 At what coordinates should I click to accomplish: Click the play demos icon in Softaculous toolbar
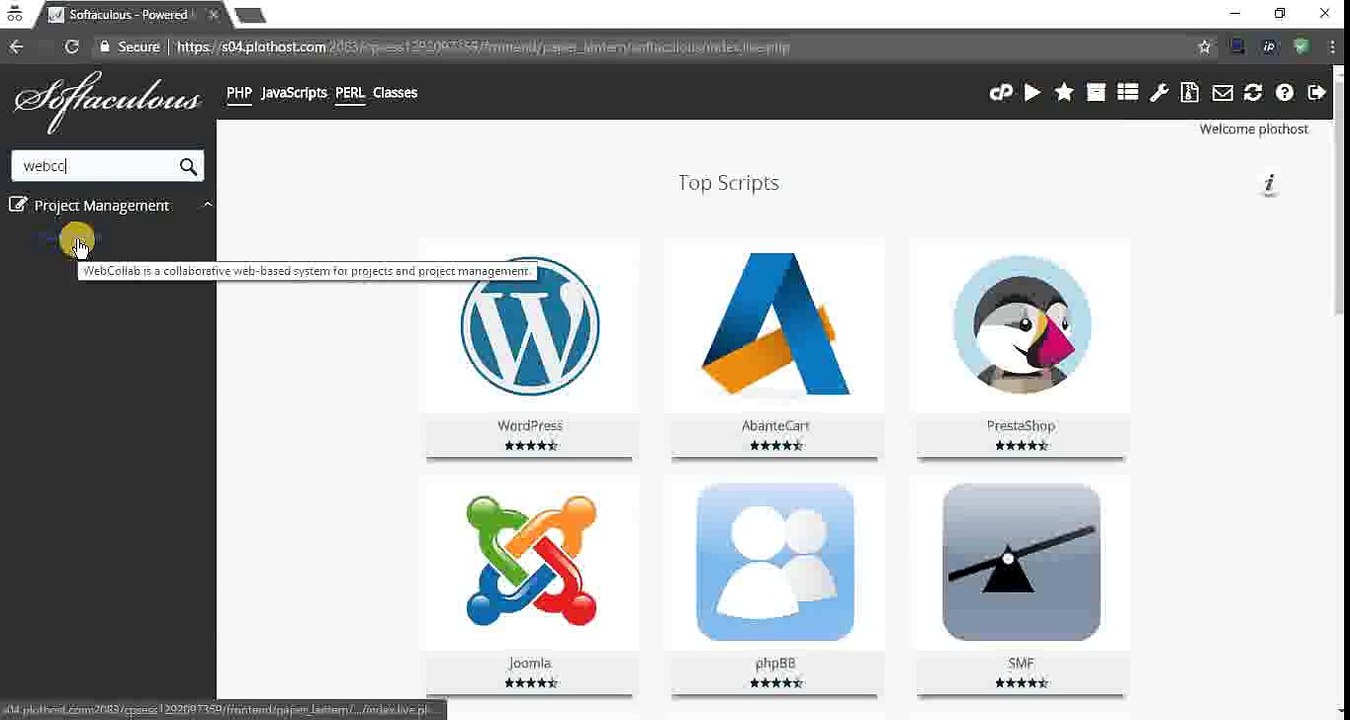[x=1032, y=92]
